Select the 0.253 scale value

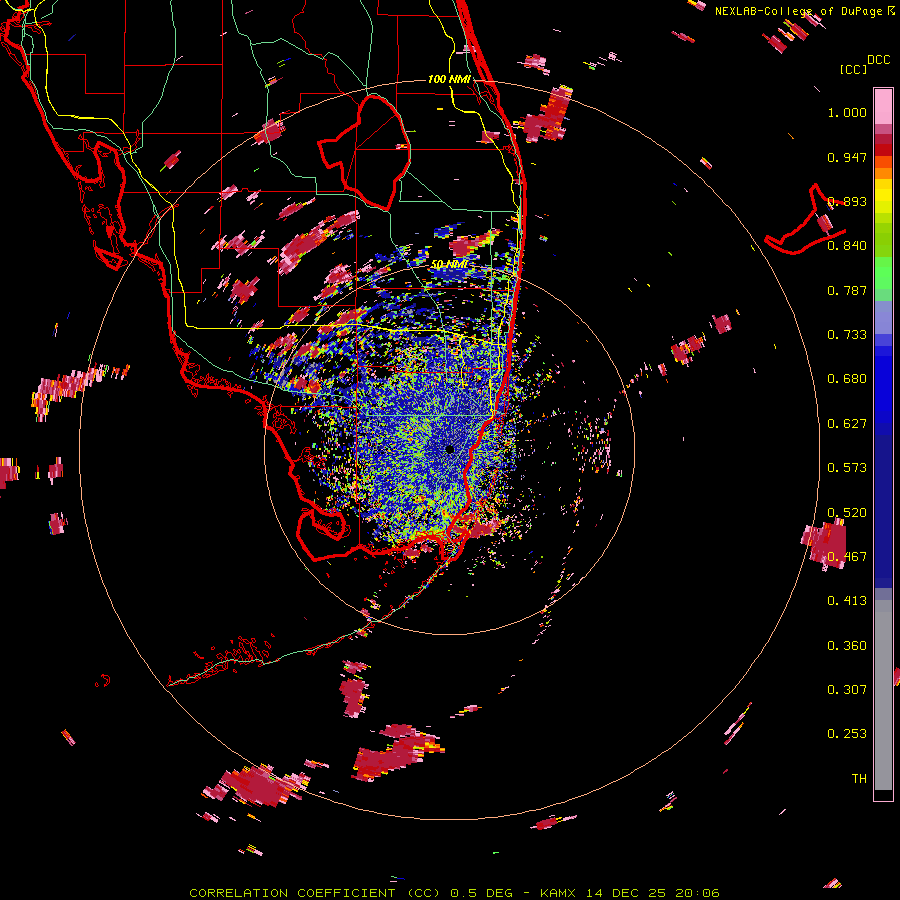click(x=847, y=734)
